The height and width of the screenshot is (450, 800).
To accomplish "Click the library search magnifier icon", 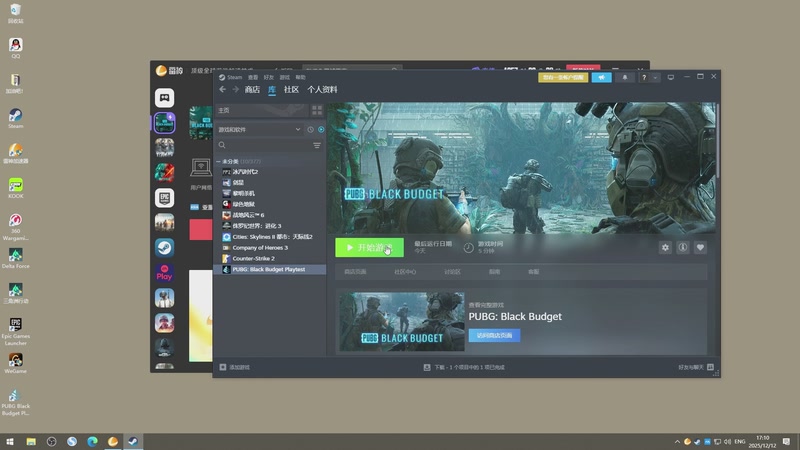I will point(222,145).
